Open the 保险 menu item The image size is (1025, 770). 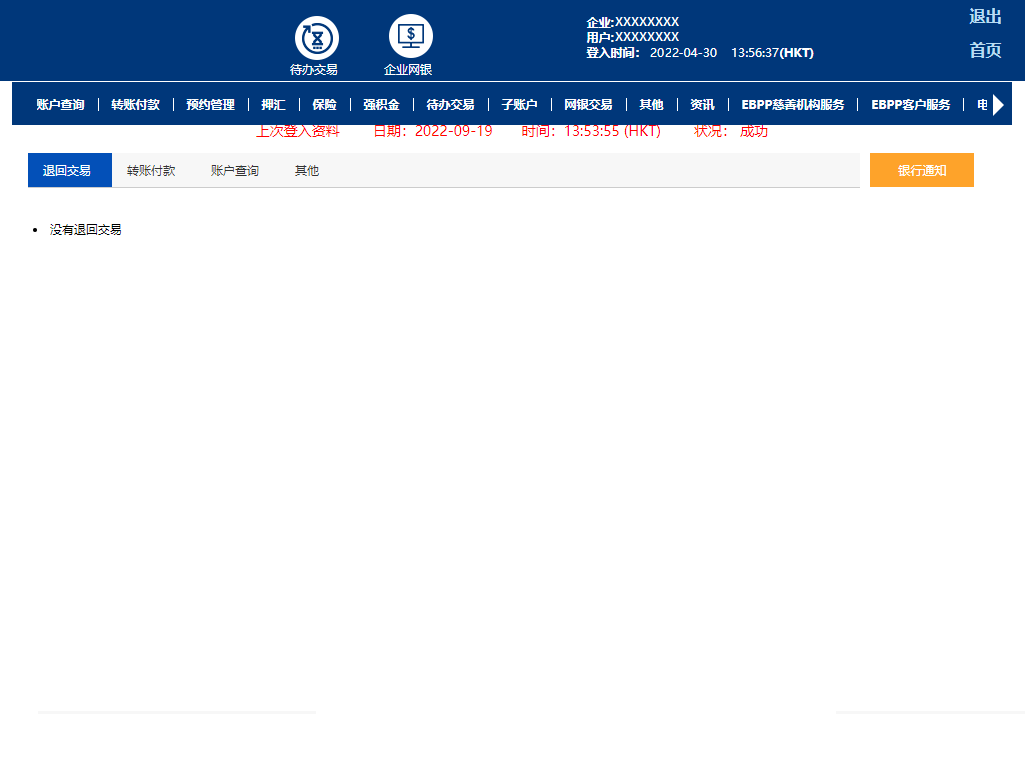324,104
